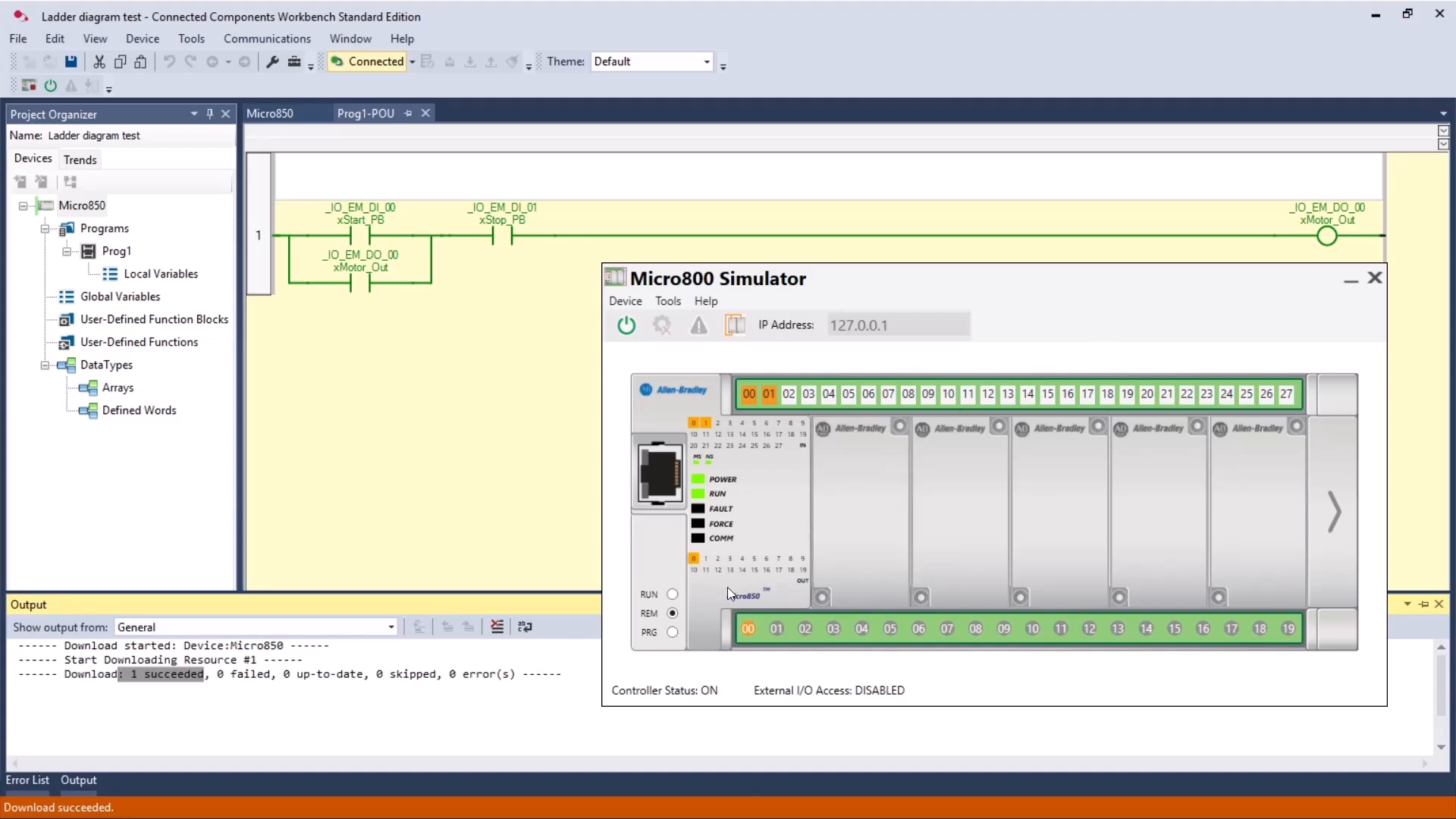Click the wrench tool icon in toolbar
Image resolution: width=1456 pixels, height=819 pixels.
[x=272, y=61]
